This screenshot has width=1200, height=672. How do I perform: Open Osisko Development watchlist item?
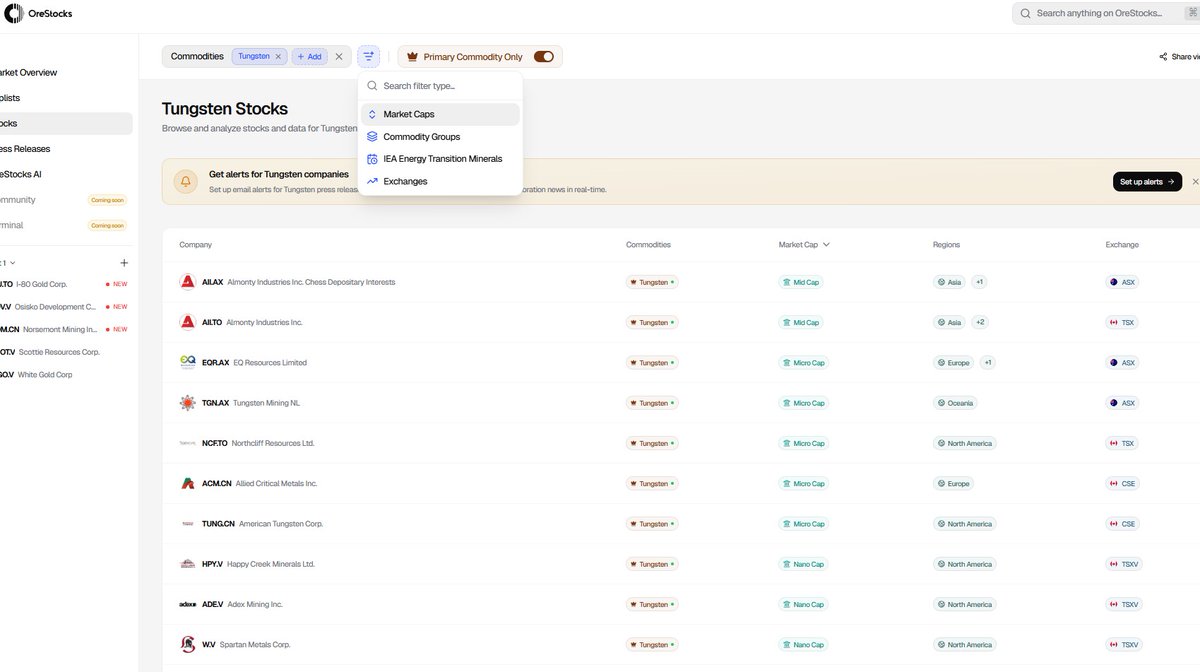(x=63, y=307)
